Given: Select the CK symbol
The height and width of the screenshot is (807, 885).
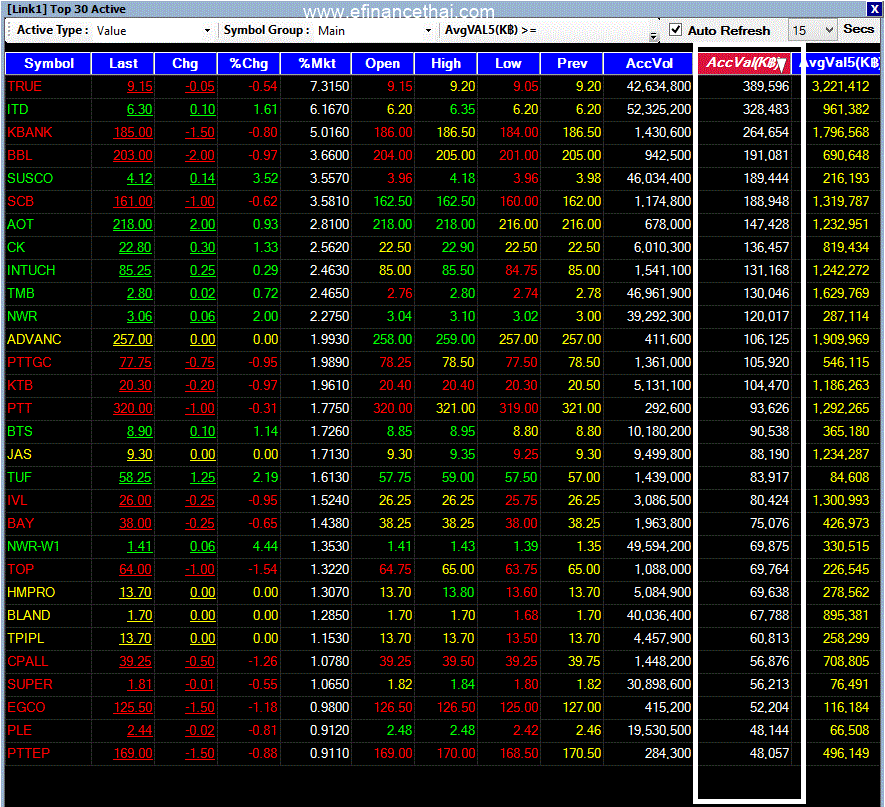Looking at the screenshot, I should pyautogui.click(x=16, y=247).
